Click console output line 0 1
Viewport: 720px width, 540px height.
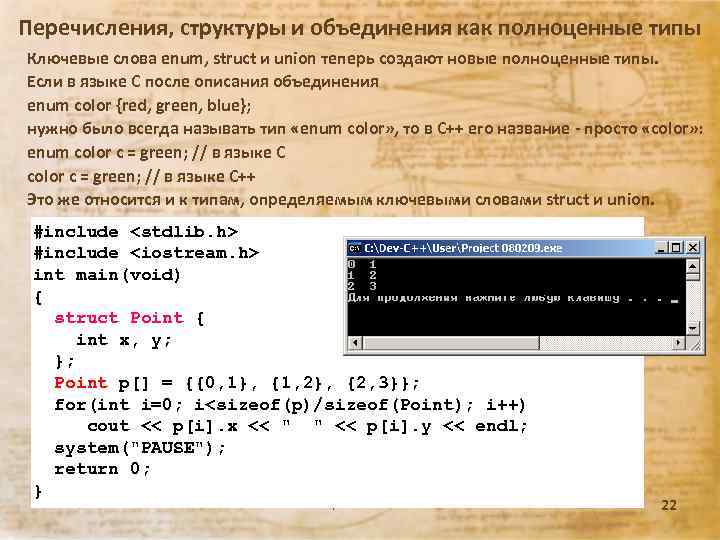tap(362, 264)
